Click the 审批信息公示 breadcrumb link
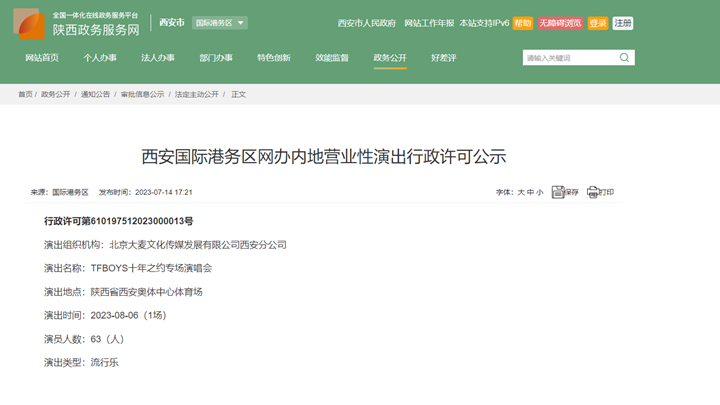Image resolution: width=720 pixels, height=405 pixels. coord(142,94)
